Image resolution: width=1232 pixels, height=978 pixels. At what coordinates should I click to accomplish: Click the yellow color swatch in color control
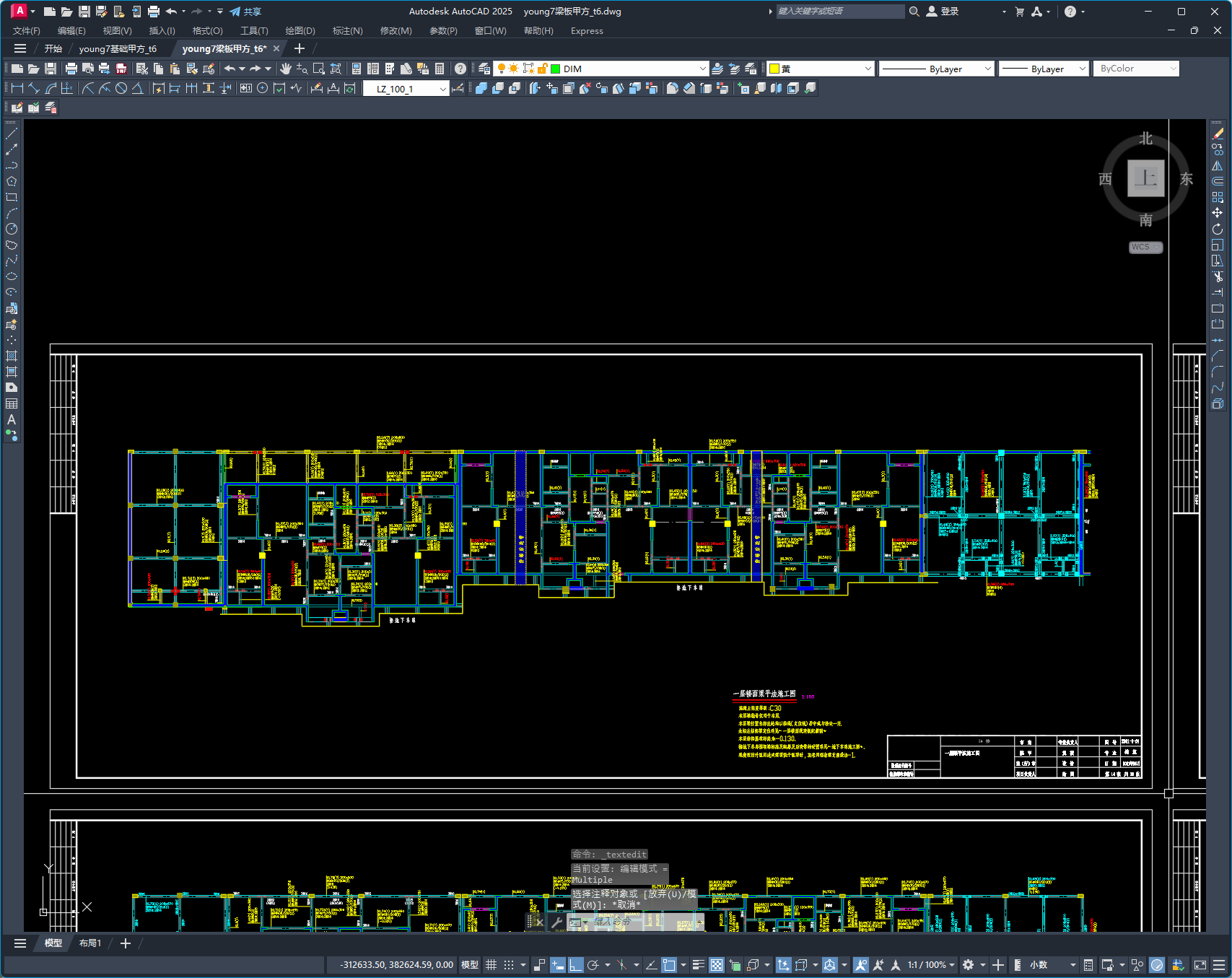[774, 69]
